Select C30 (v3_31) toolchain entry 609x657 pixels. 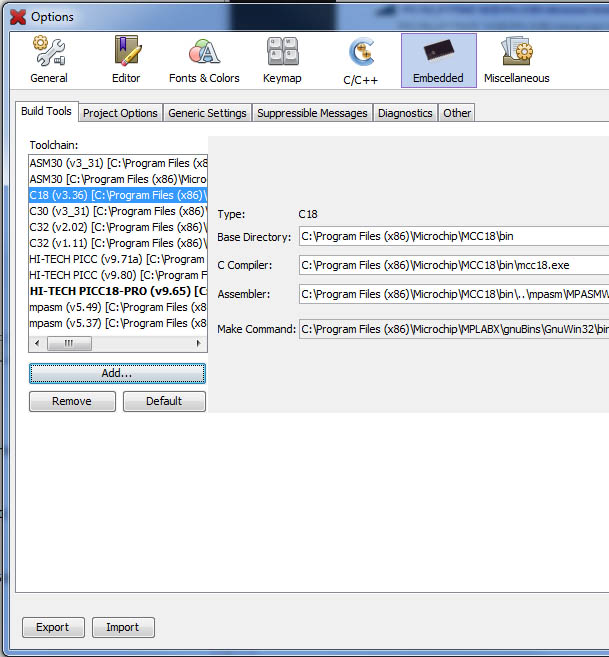click(118, 211)
